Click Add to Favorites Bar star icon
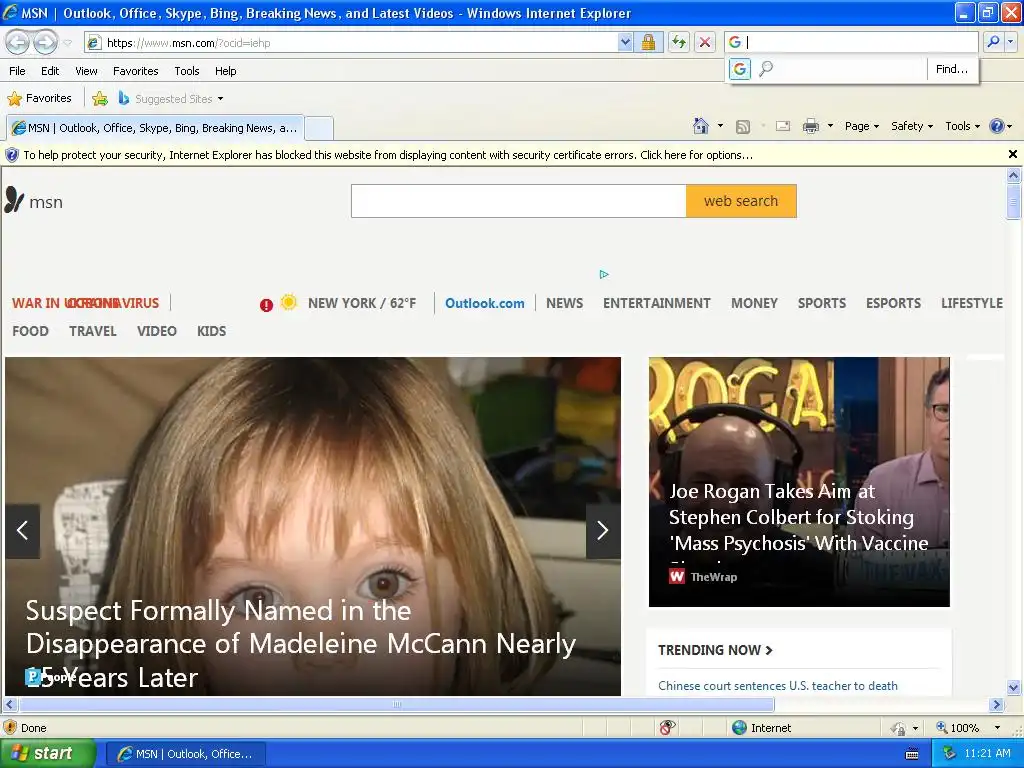 (100, 99)
